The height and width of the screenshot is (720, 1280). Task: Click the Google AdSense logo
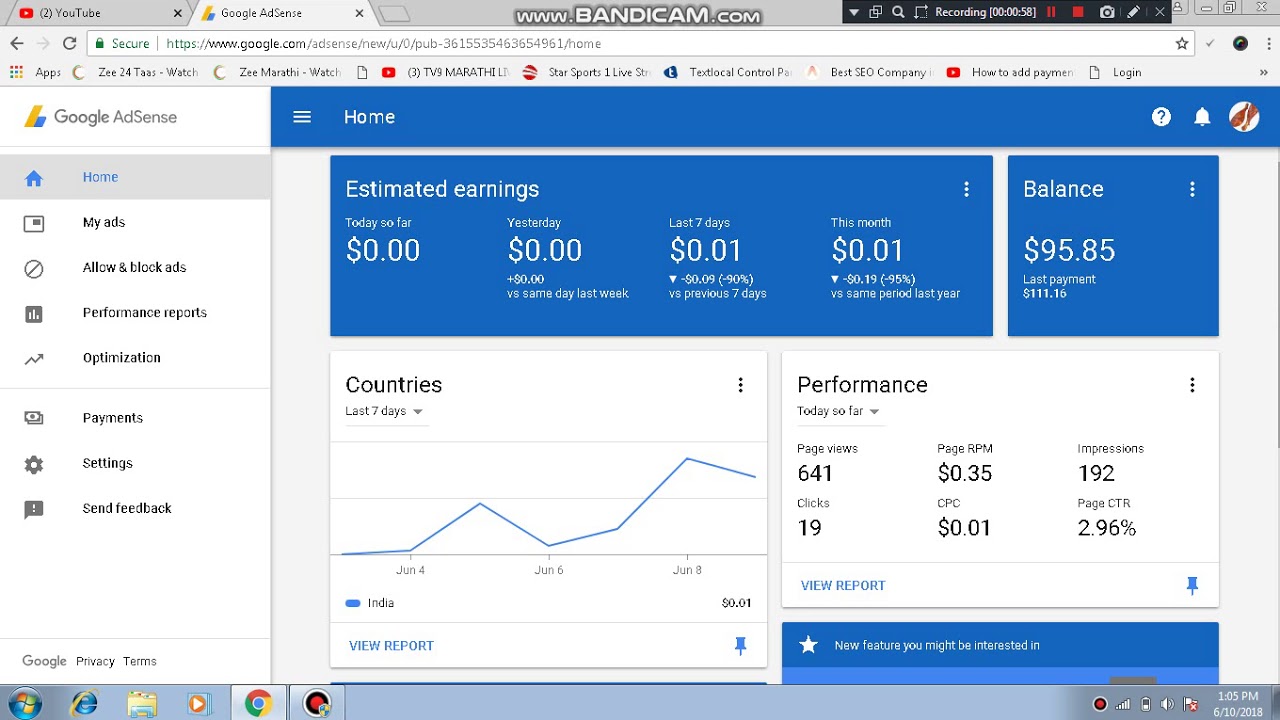pyautogui.click(x=100, y=117)
